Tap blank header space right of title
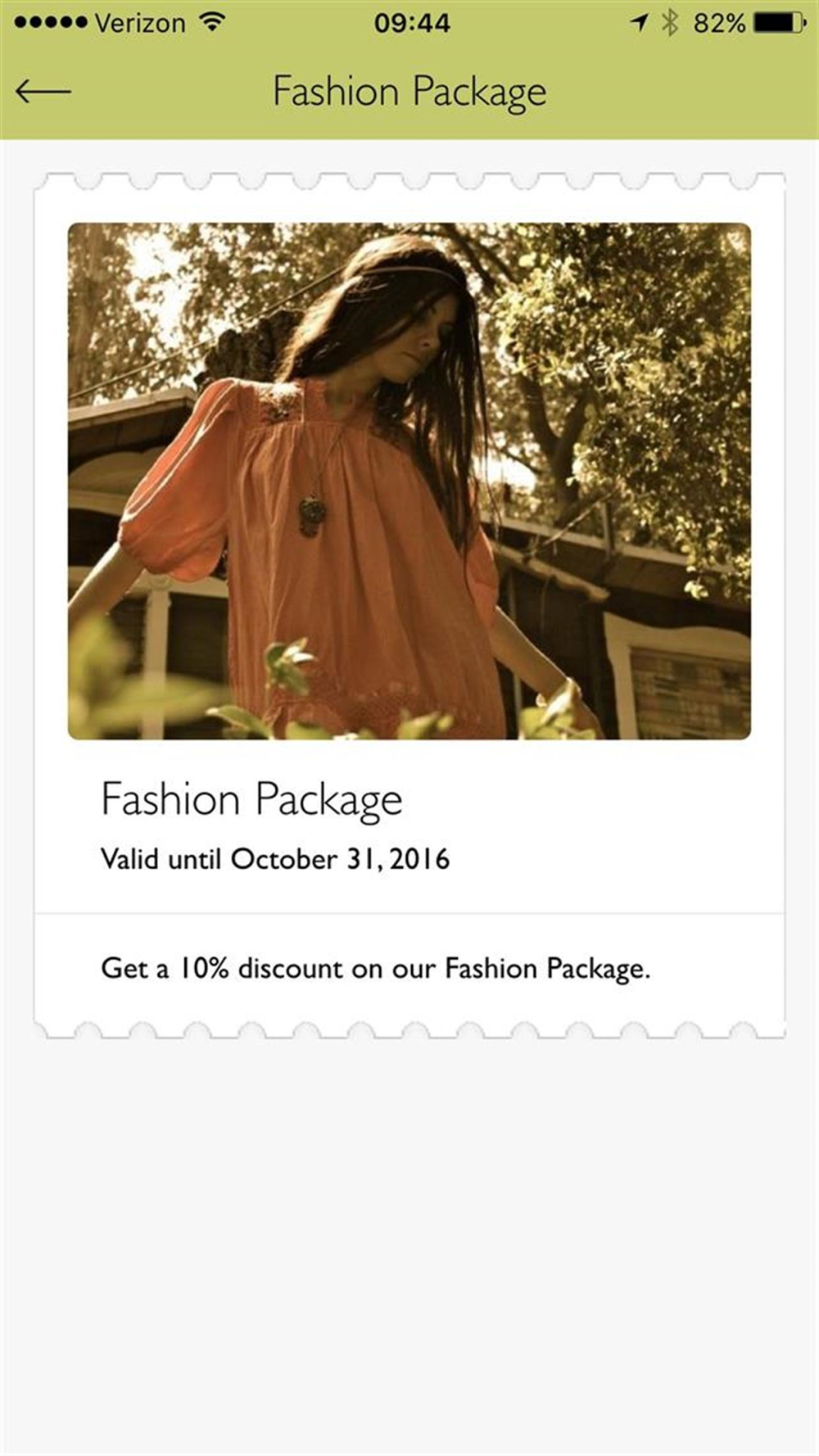The image size is (819, 1456). [x=680, y=92]
